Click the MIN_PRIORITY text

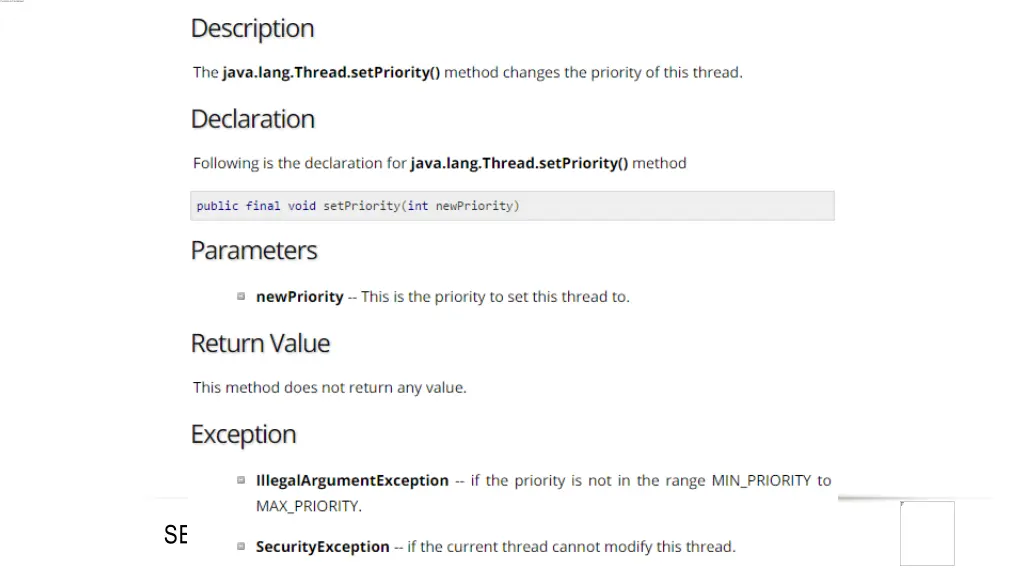pos(761,481)
